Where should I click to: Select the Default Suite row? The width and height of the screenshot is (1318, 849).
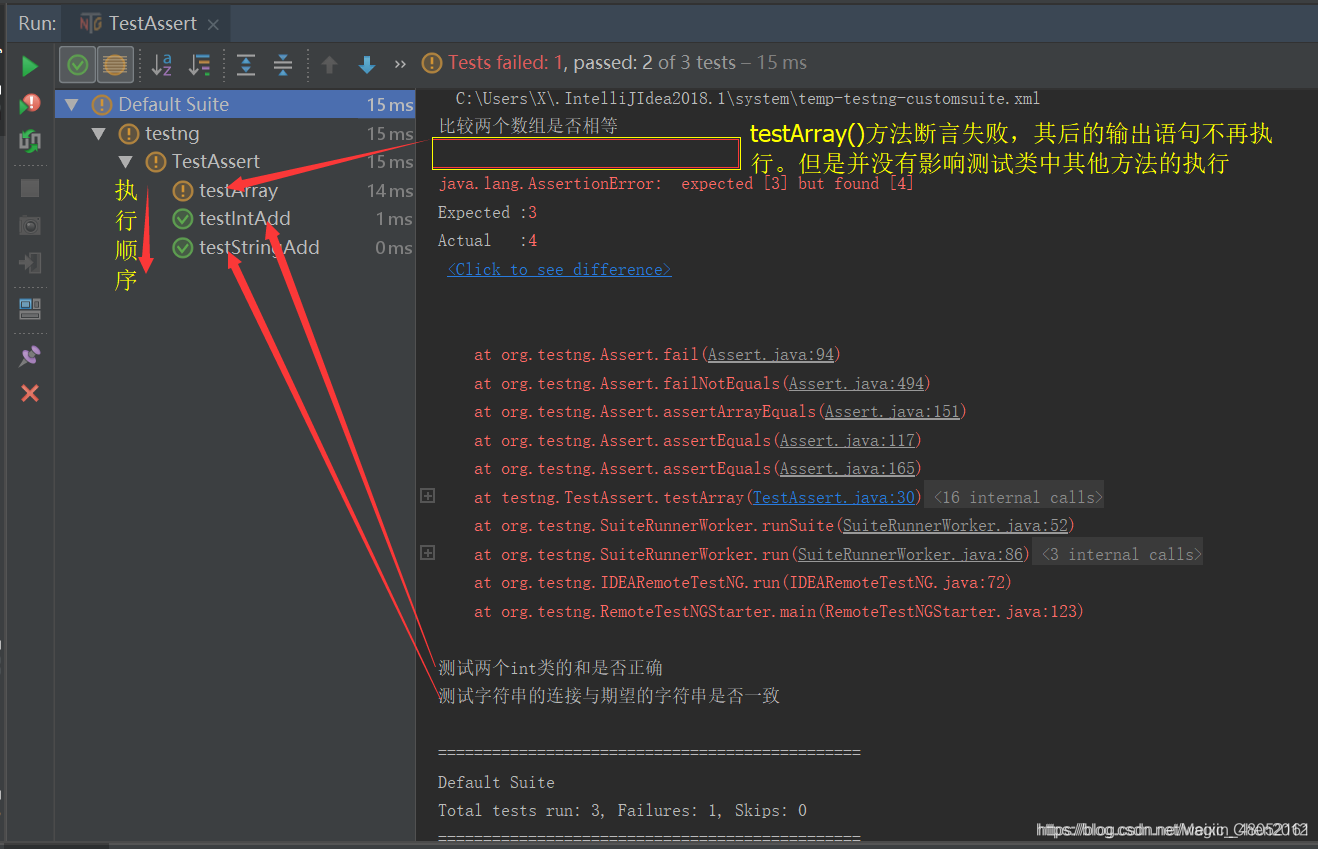(x=236, y=104)
